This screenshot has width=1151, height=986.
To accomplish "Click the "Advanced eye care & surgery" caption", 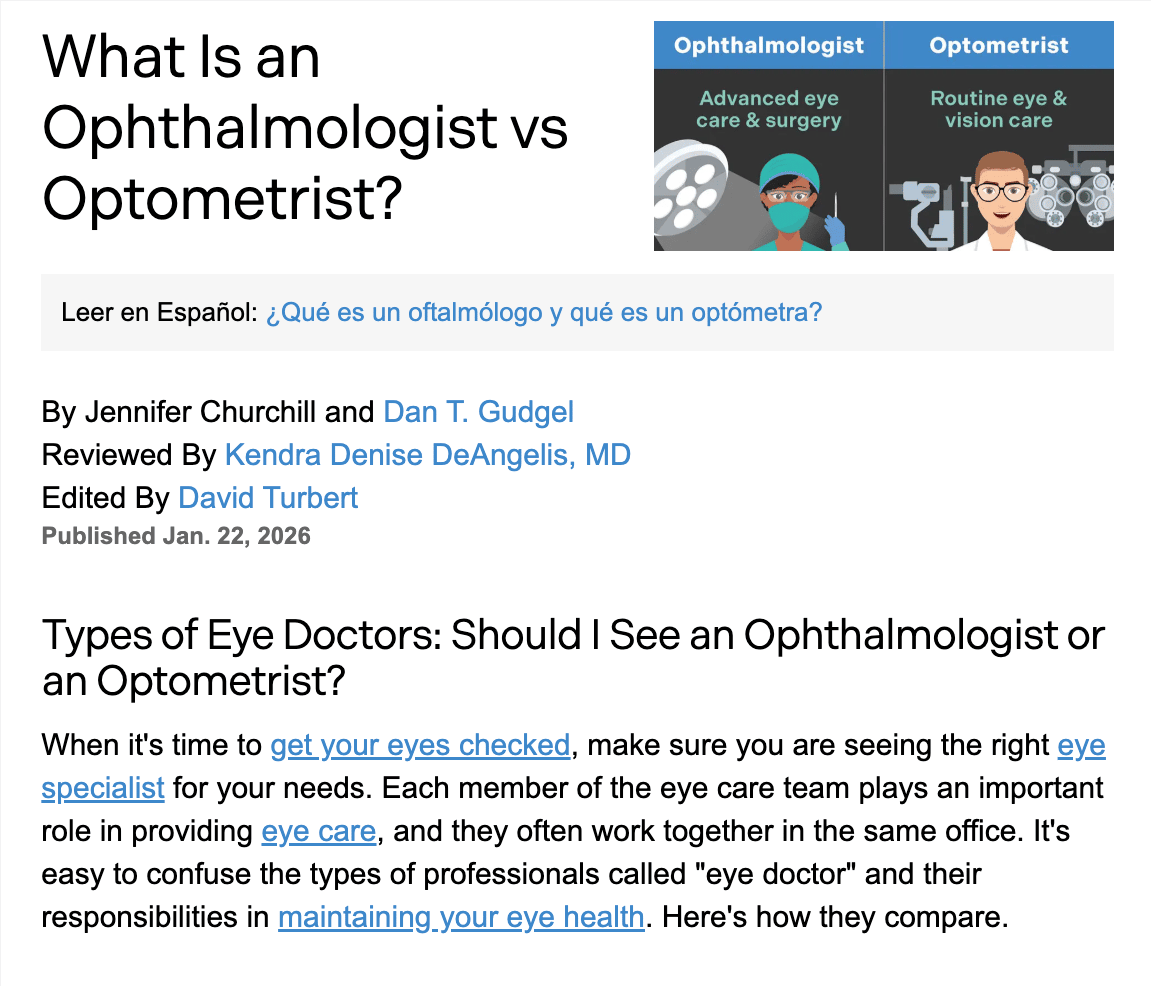I will [769, 110].
